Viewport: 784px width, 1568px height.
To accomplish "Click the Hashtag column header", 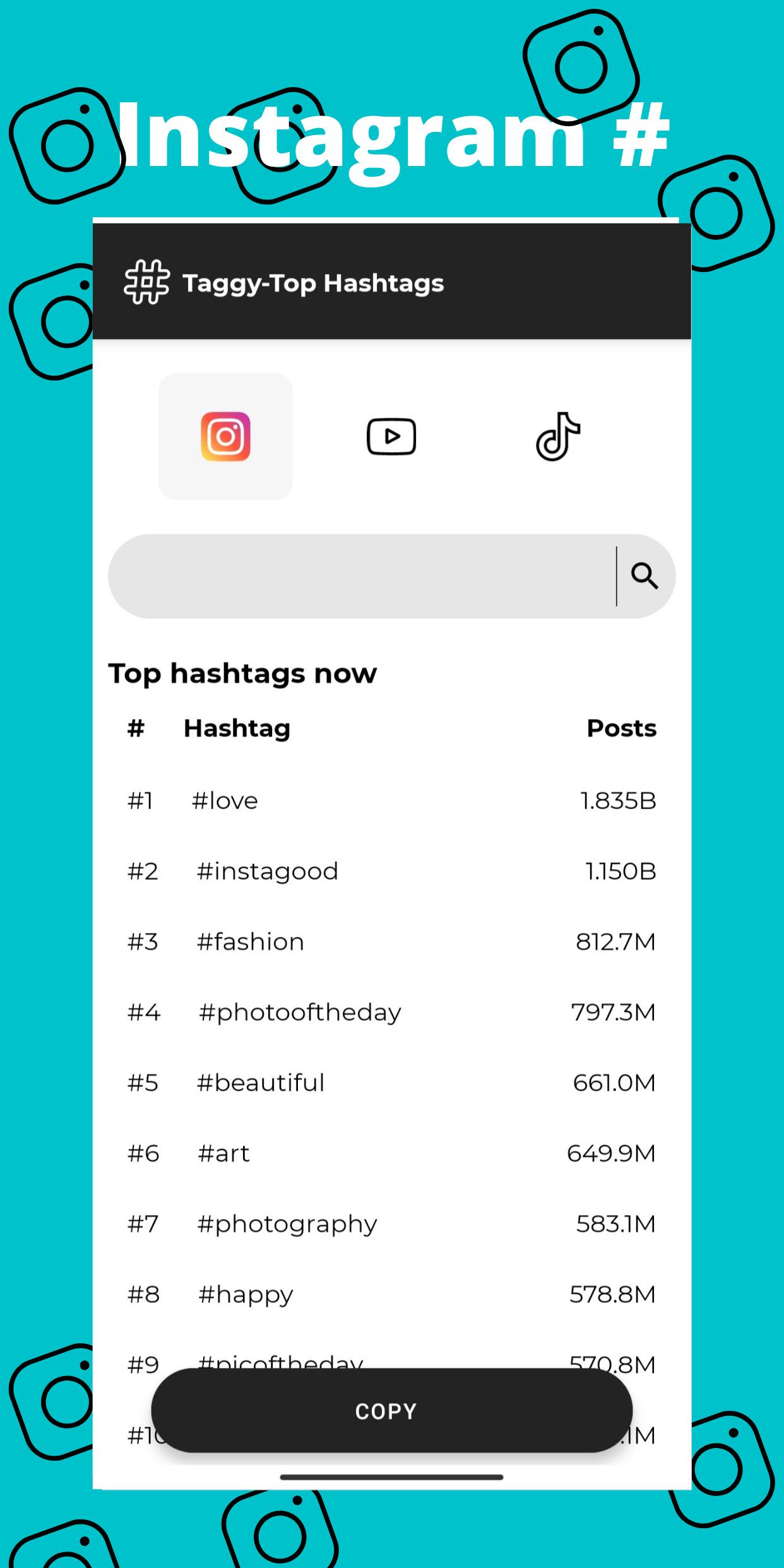I will coord(237,728).
